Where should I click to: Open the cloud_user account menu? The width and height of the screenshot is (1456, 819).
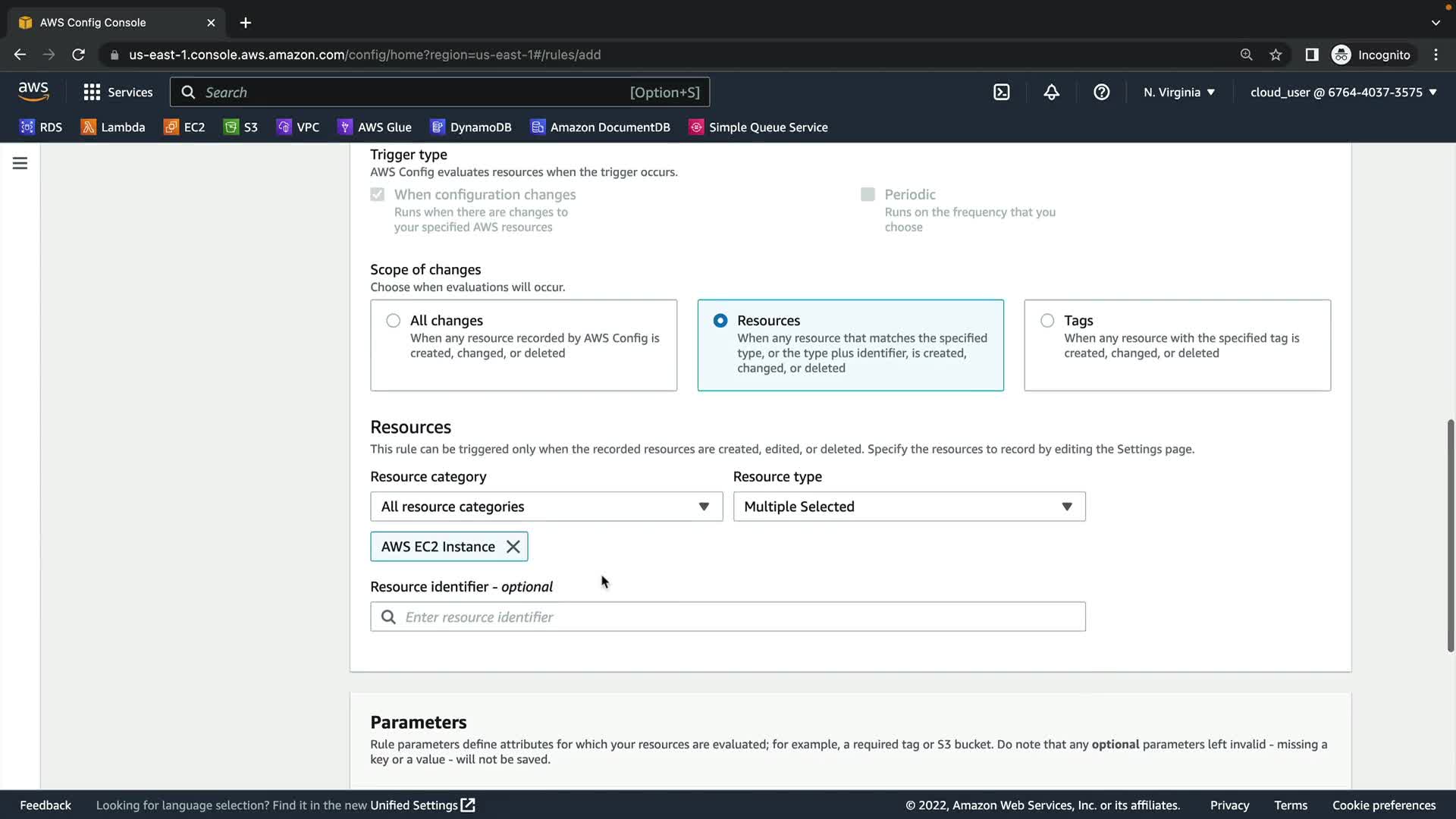click(x=1343, y=93)
